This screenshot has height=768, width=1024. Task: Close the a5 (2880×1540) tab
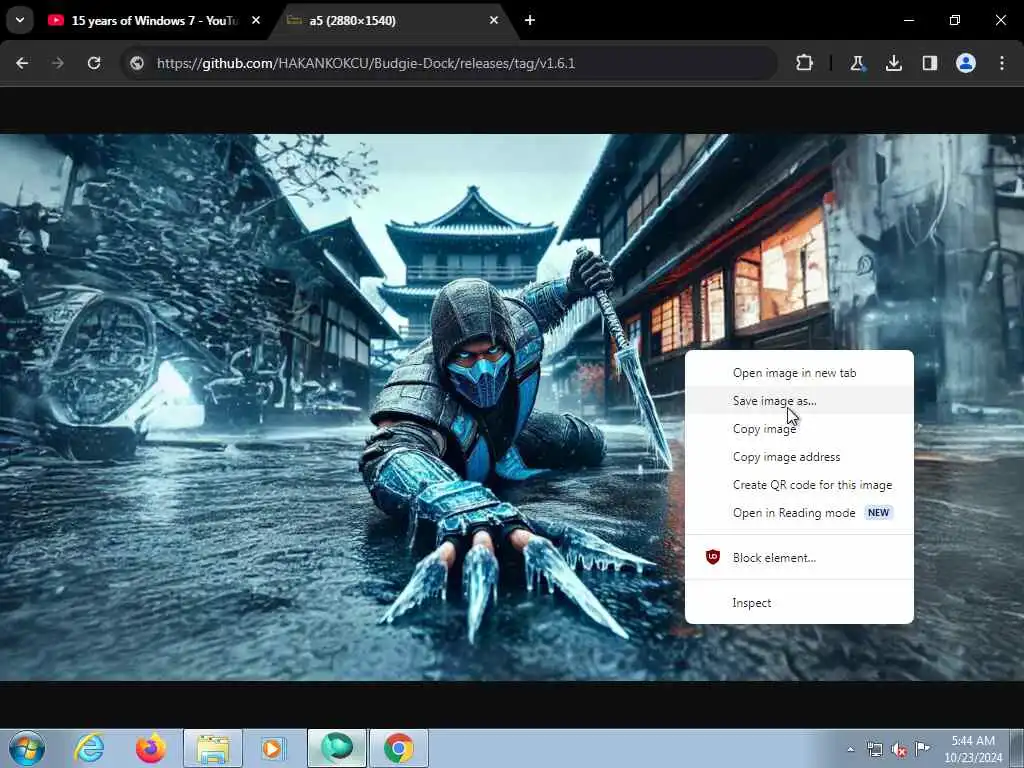click(x=494, y=20)
